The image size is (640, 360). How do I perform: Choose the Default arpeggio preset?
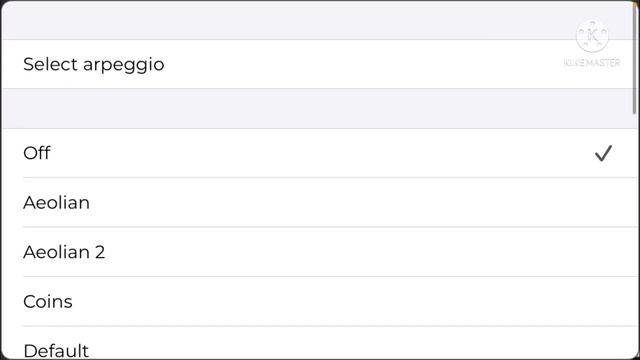[x=320, y=343]
